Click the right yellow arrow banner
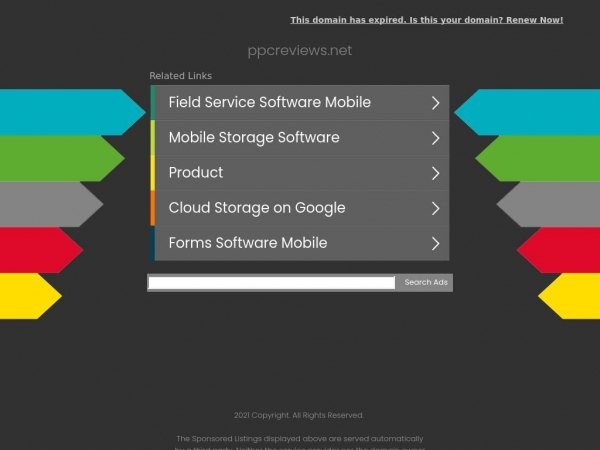Viewport: 600px width, 450px height. click(x=569, y=296)
